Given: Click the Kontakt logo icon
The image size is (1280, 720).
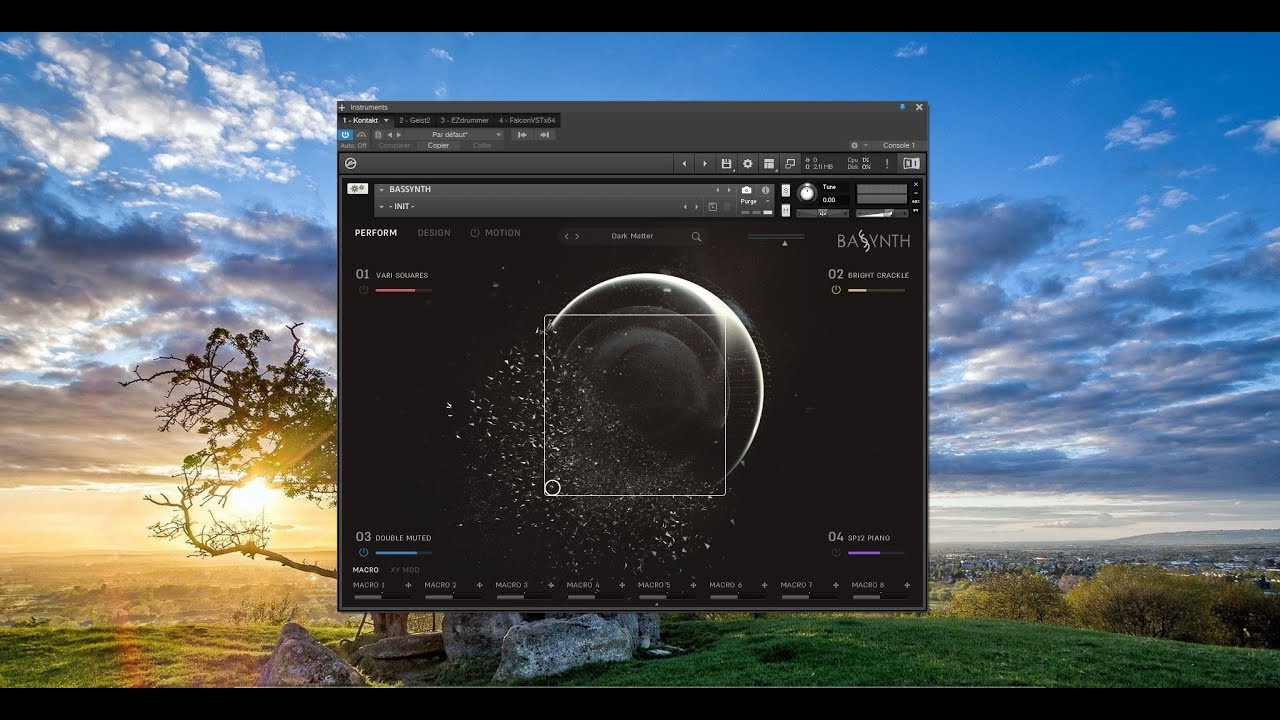Looking at the screenshot, I should 350,163.
